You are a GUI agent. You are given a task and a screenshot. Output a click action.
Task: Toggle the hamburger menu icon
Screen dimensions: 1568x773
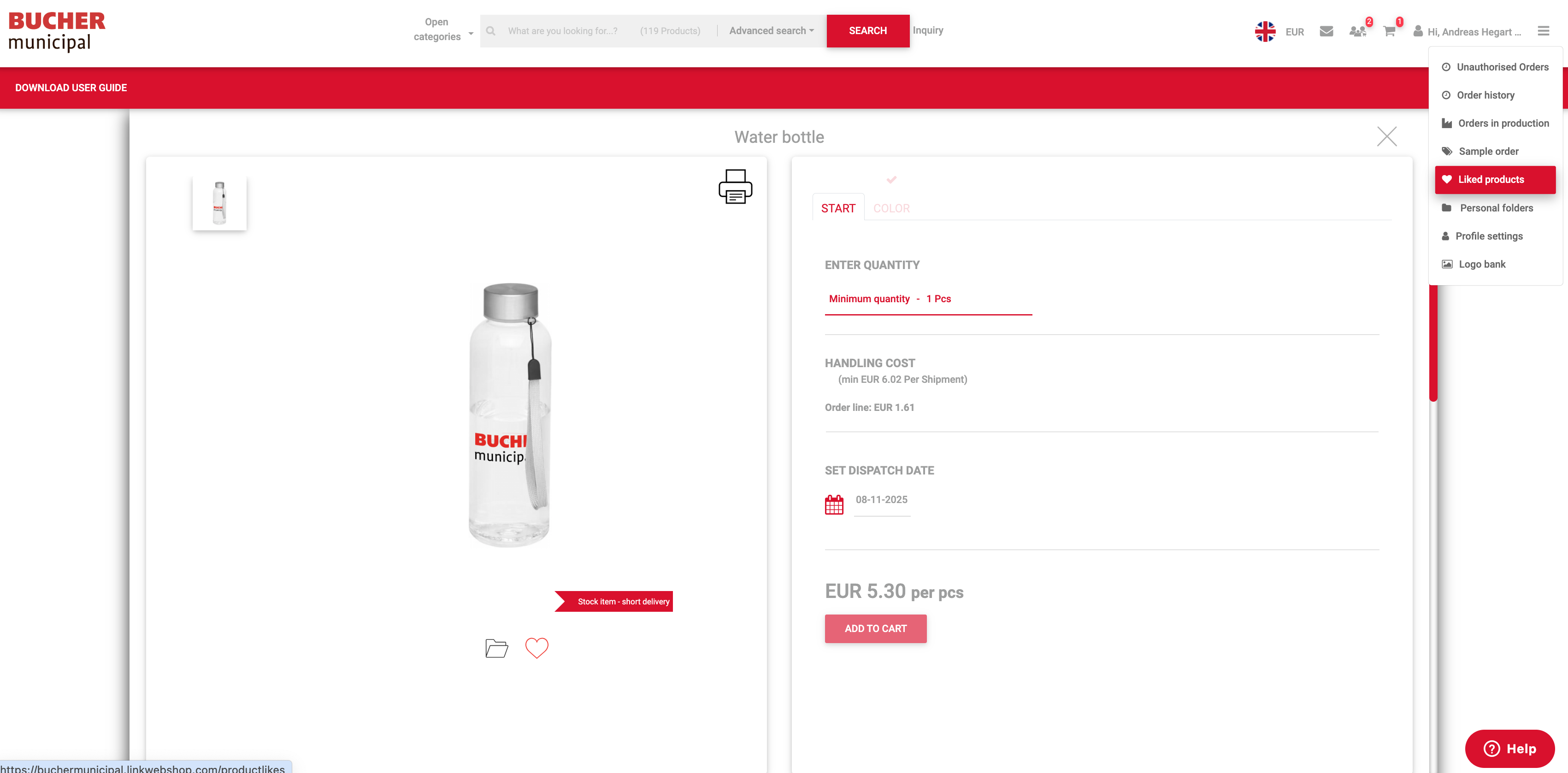pyautogui.click(x=1543, y=31)
